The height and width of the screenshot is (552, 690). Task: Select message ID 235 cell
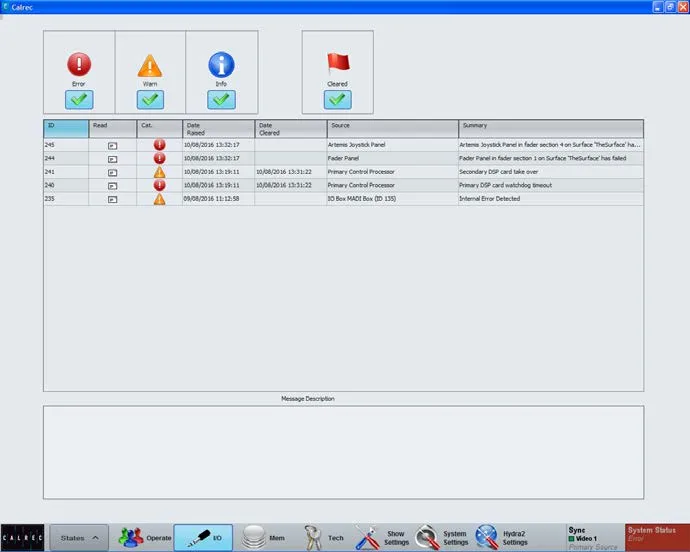click(66, 199)
